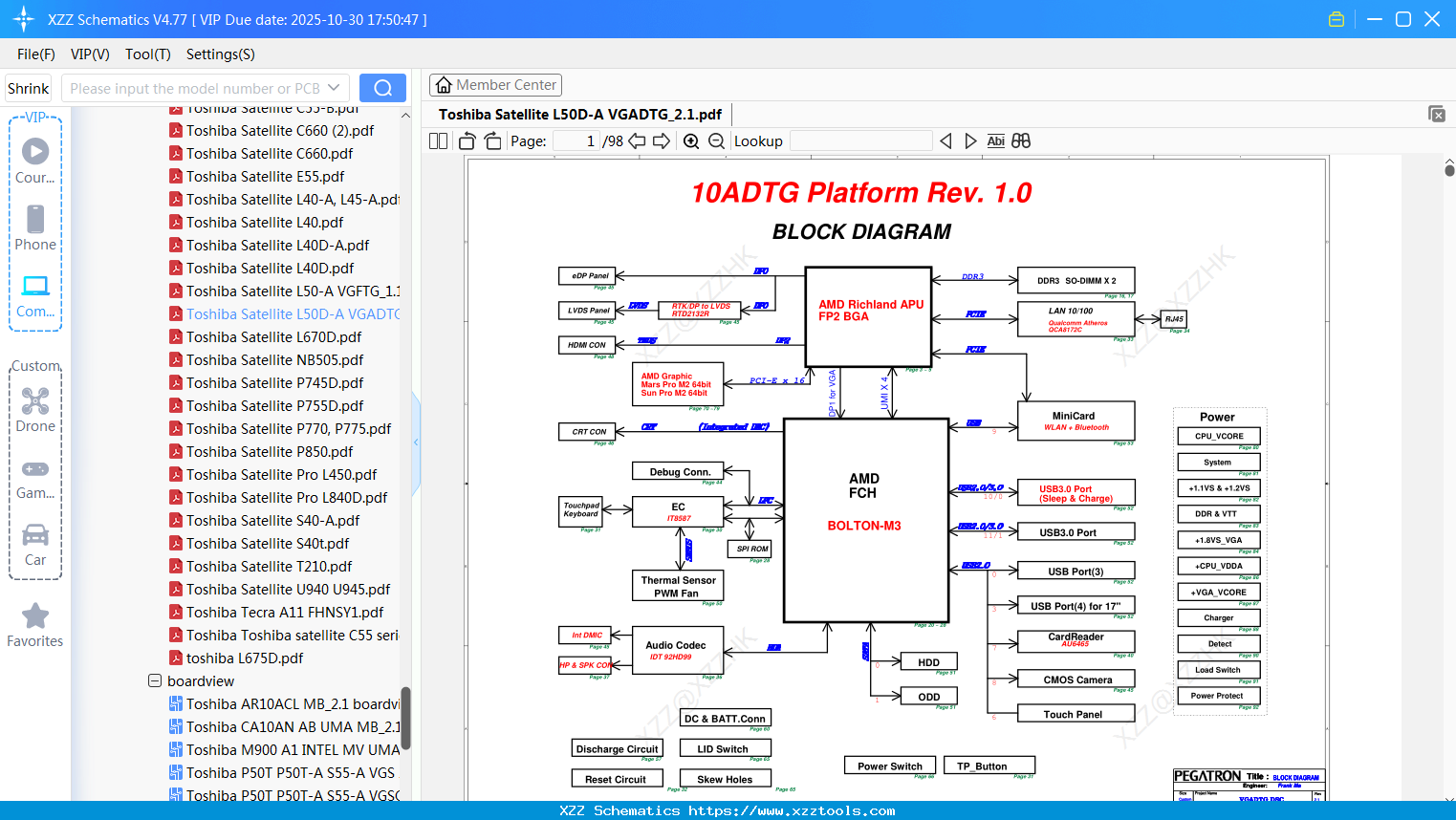Open the File(F) menu

36,54
